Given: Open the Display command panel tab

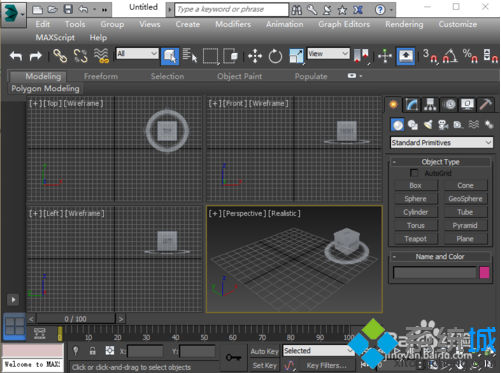Looking at the screenshot, I should pyautogui.click(x=467, y=105).
